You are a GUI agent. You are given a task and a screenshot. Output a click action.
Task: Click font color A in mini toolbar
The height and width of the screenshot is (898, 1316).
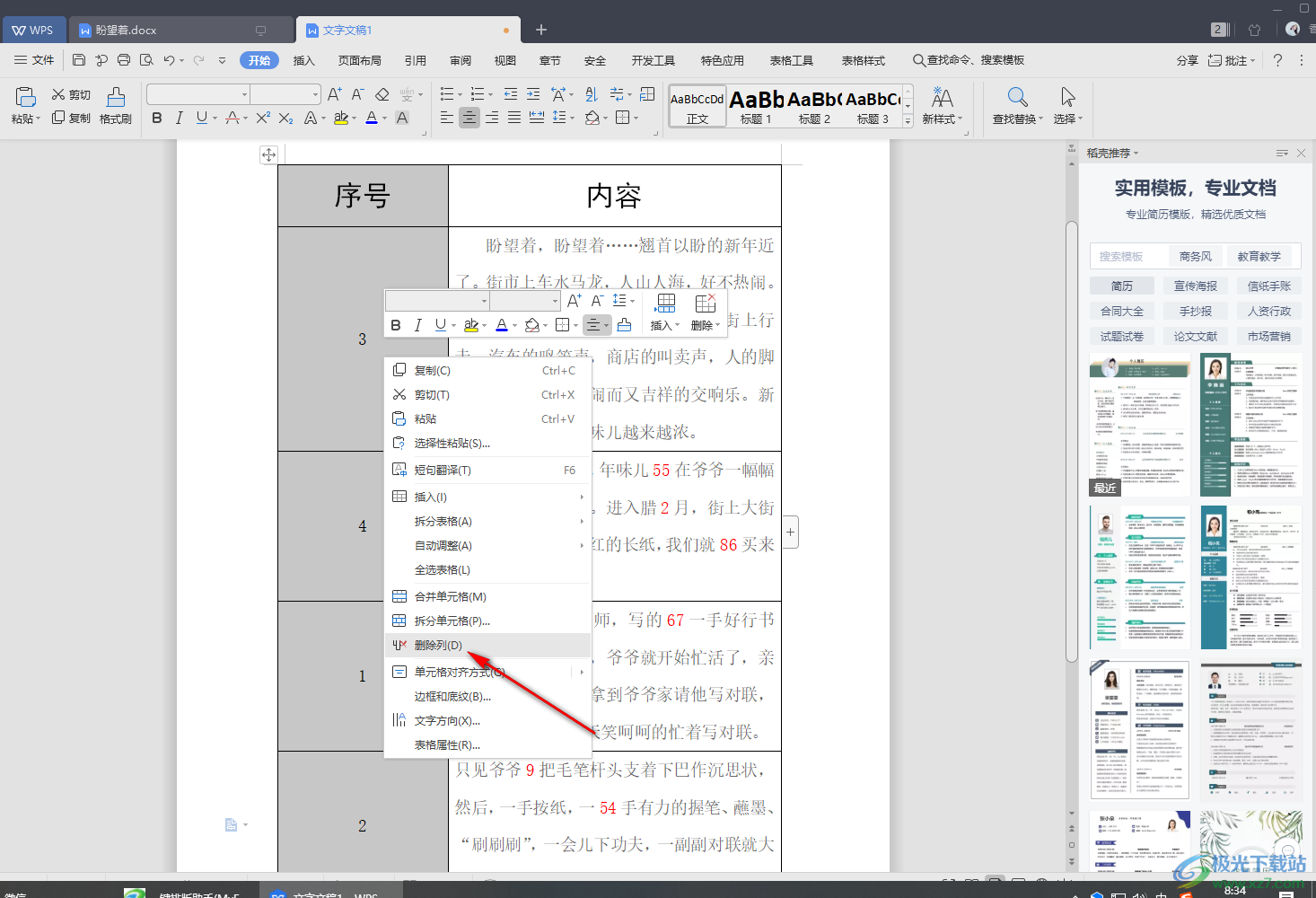[502, 325]
